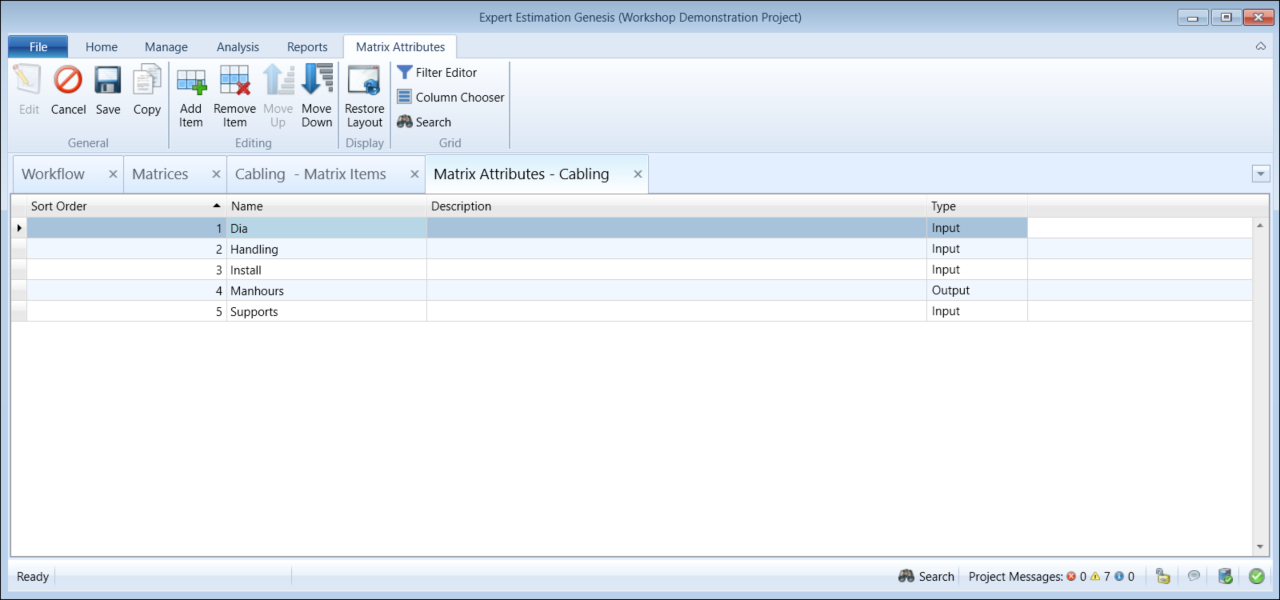This screenshot has height=600, width=1280.
Task: Select the Manhours row in the grid
Action: pos(257,291)
